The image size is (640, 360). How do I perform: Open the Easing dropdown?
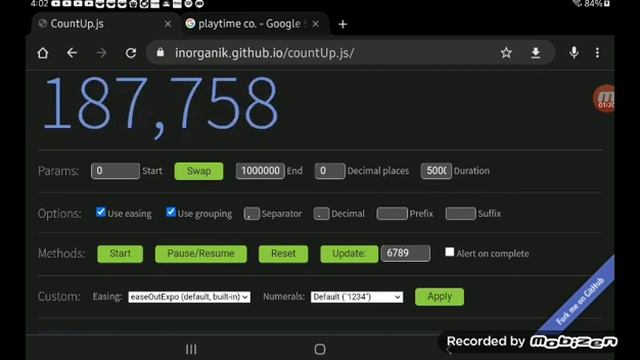click(x=189, y=297)
